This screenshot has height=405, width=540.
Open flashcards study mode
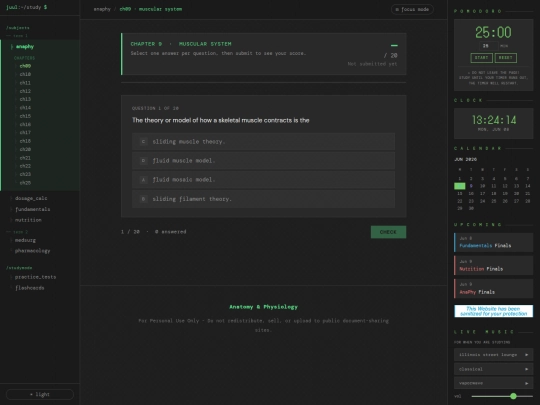click(x=30, y=288)
